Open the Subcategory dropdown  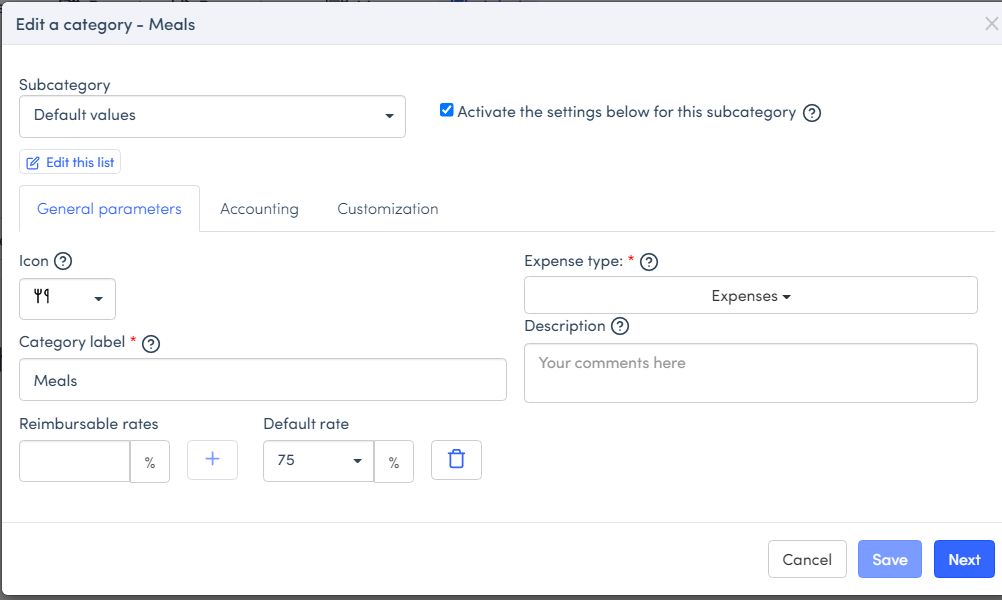tap(212, 116)
